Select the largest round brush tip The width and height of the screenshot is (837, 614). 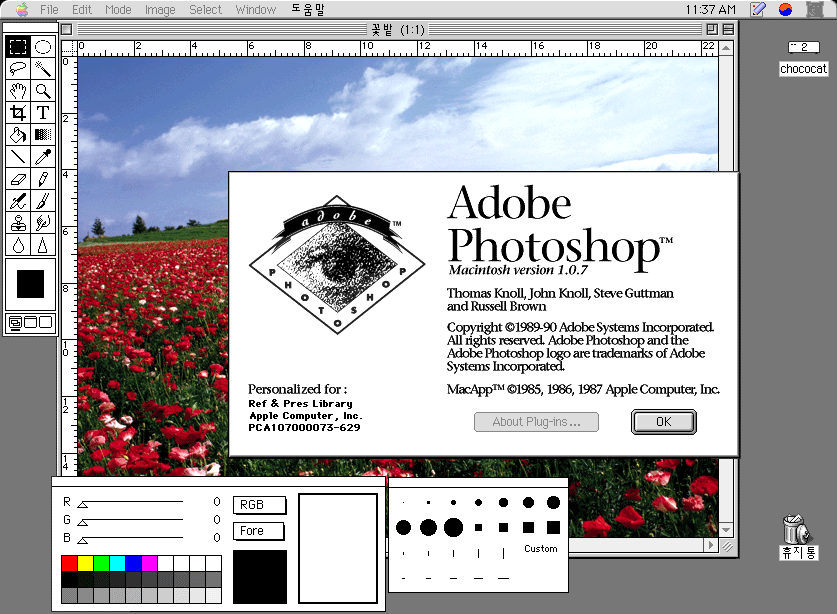point(453,528)
